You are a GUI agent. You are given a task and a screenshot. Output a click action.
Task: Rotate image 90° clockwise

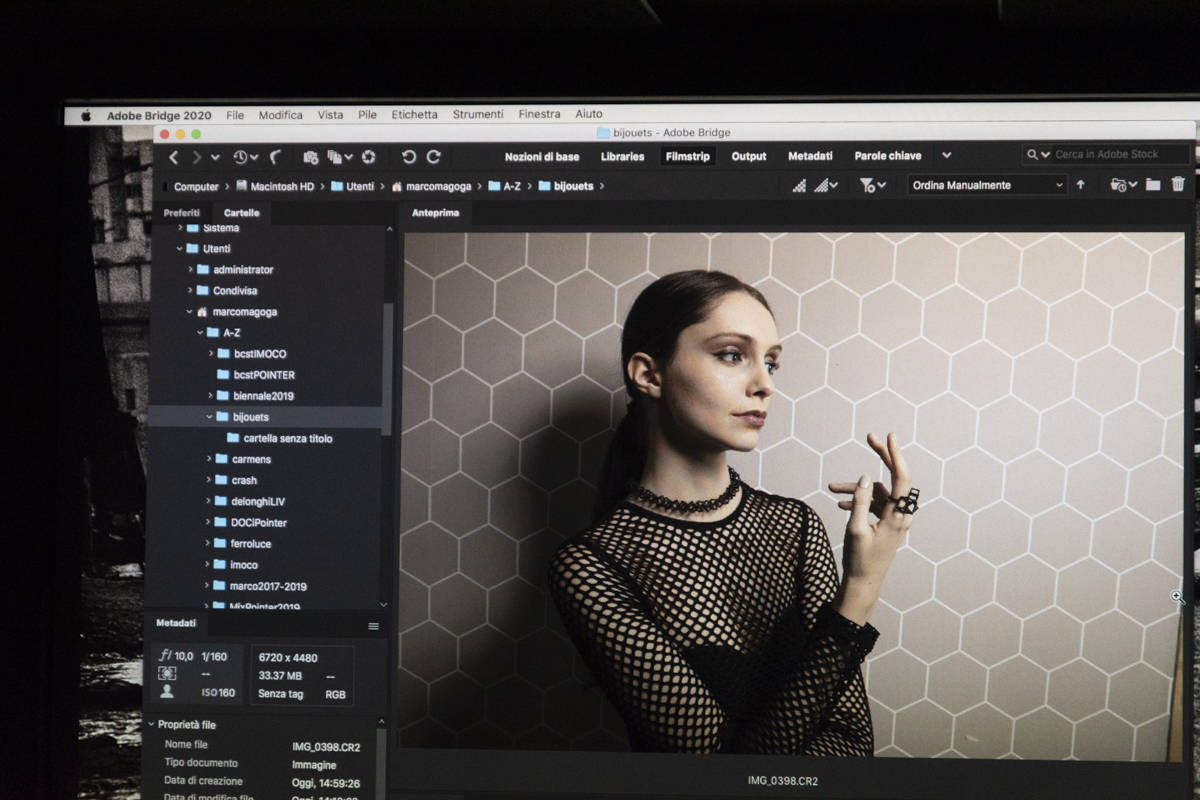pos(433,157)
